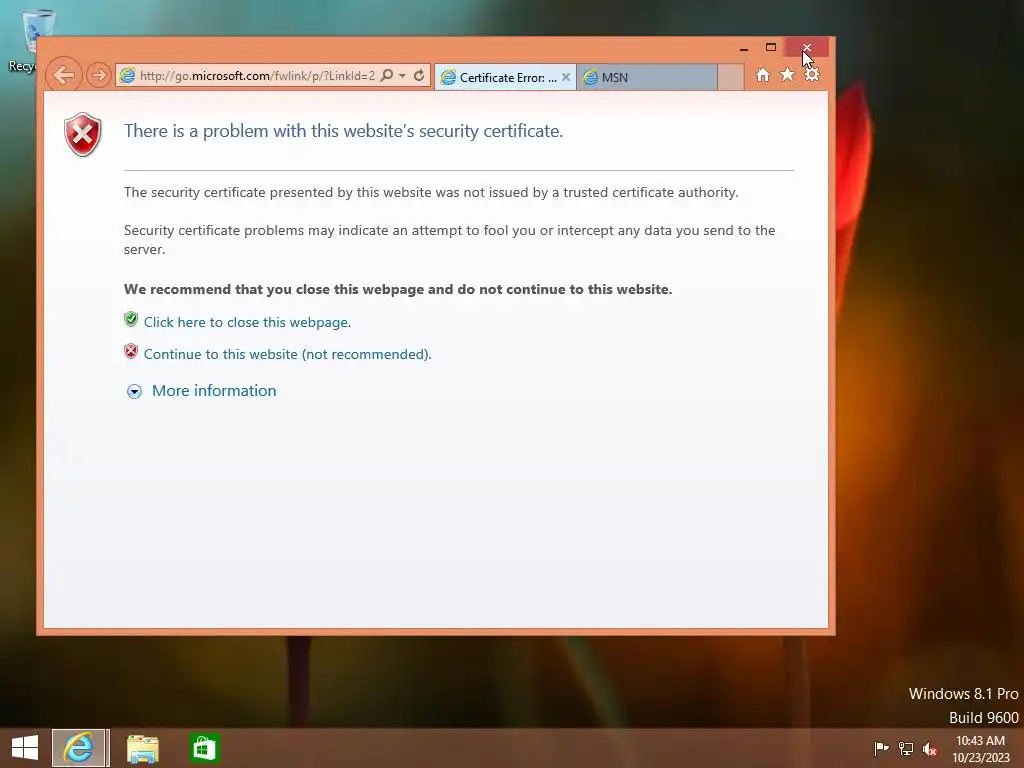Click heading 'There is a problem with this website's security certificate'

pos(344,131)
